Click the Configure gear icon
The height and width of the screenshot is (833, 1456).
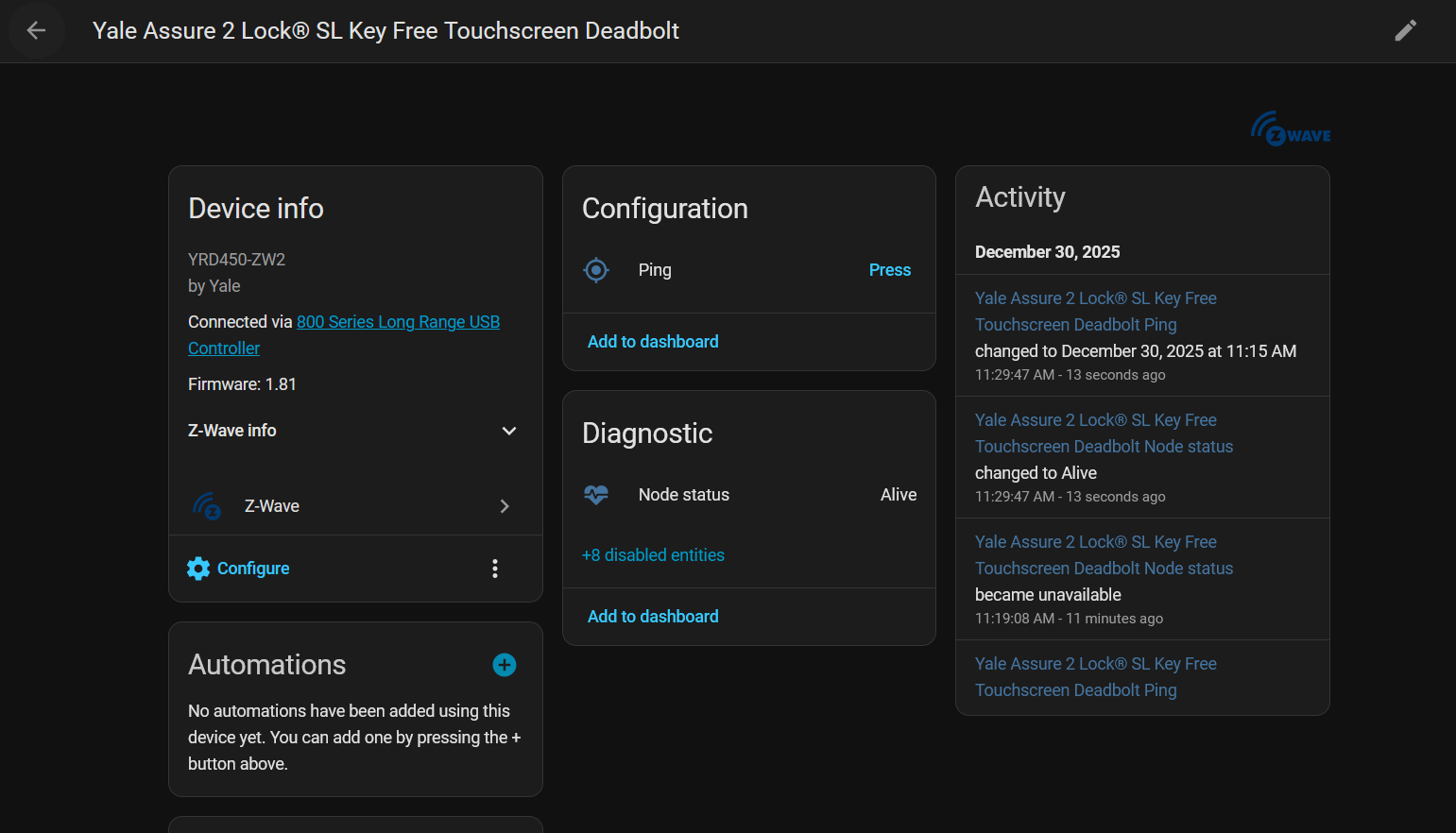[x=198, y=569]
